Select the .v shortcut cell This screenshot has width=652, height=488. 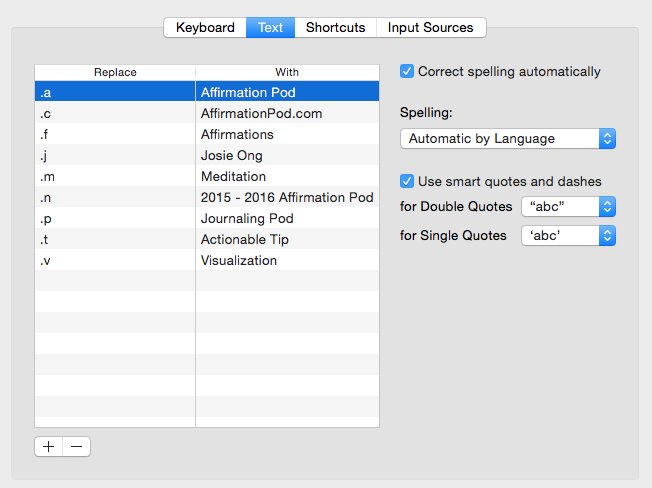[115, 260]
